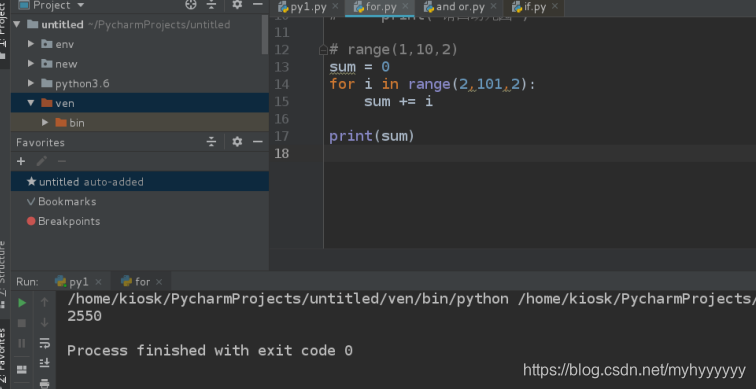Viewport: 756px width, 389px height.
Task: Click the remove icon in the Favorites toolbar
Action: (x=62, y=161)
